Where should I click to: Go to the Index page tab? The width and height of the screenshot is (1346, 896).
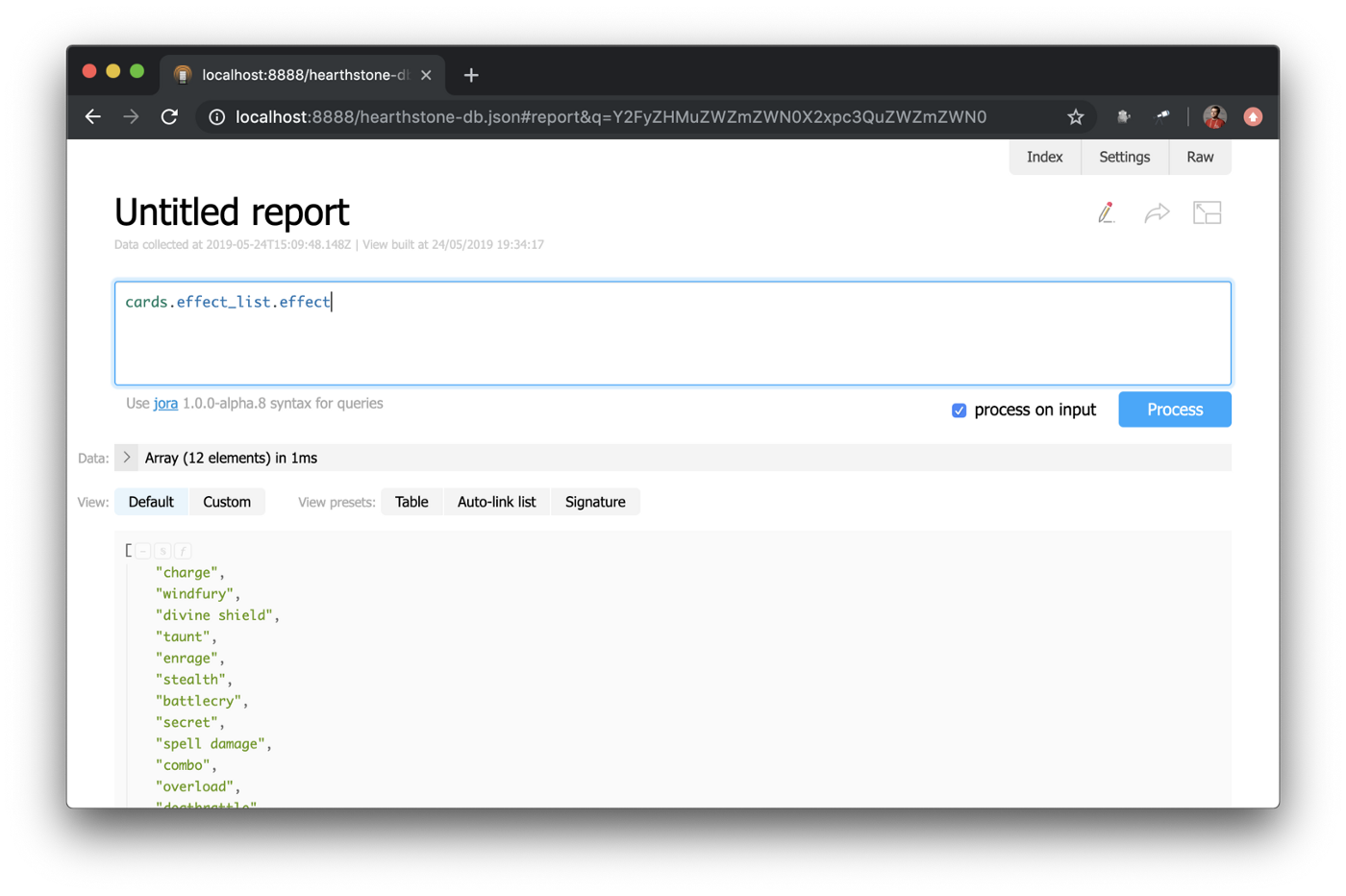tap(1044, 157)
